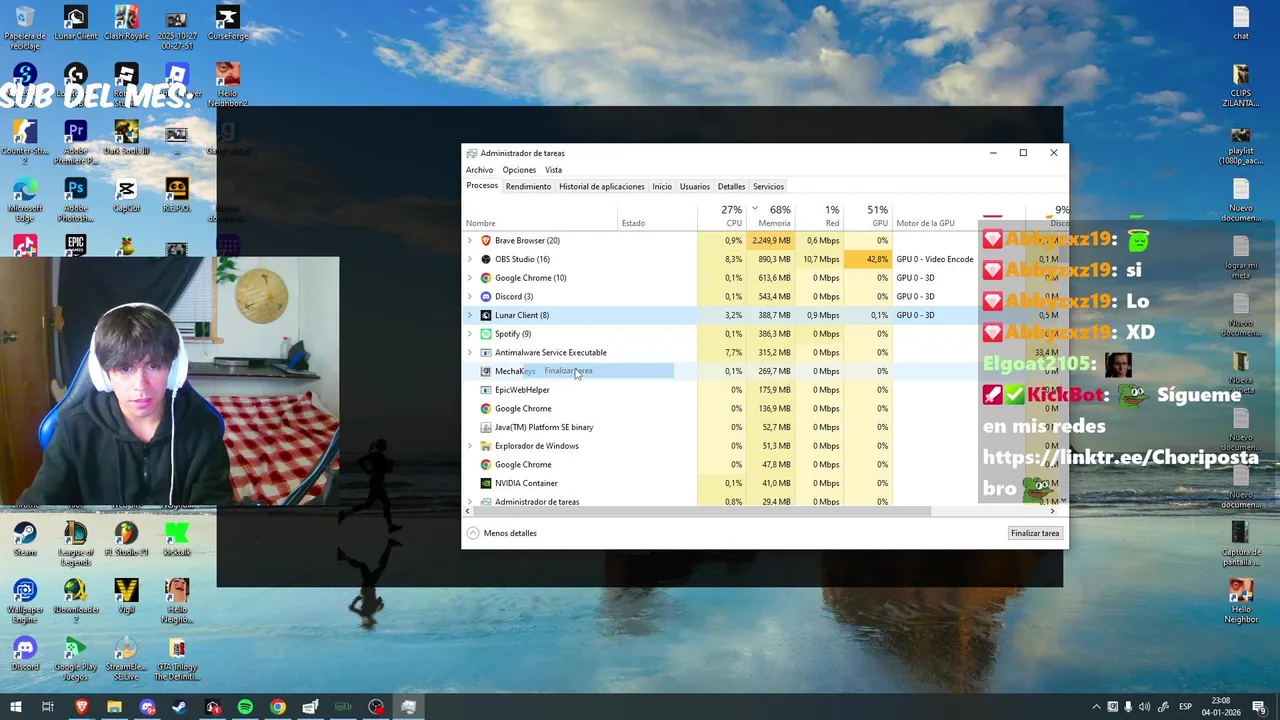Screen dimensions: 1280x720
Task: Open FL Studio 21 desktop shortcut
Action: pyautogui.click(x=126, y=539)
